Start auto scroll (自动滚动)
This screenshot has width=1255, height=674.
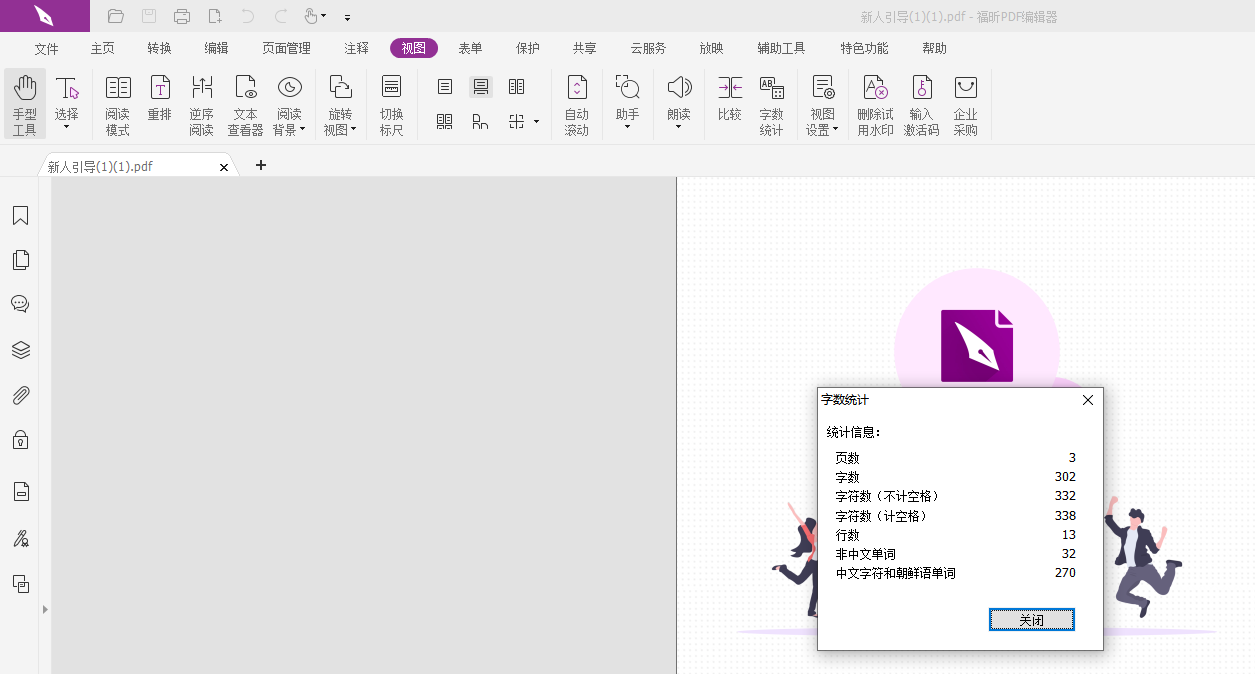point(577,104)
